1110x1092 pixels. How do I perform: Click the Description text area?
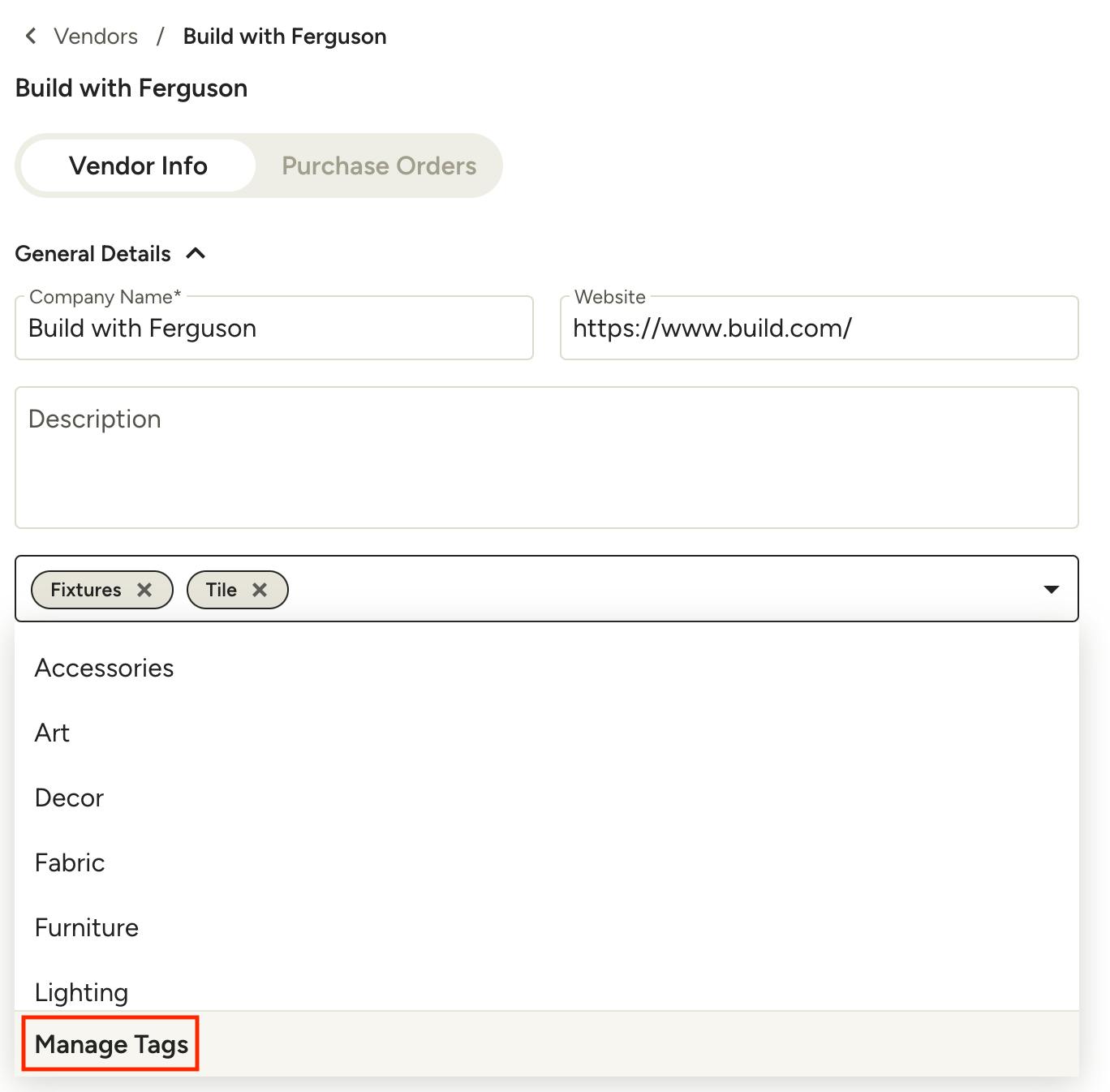click(547, 458)
